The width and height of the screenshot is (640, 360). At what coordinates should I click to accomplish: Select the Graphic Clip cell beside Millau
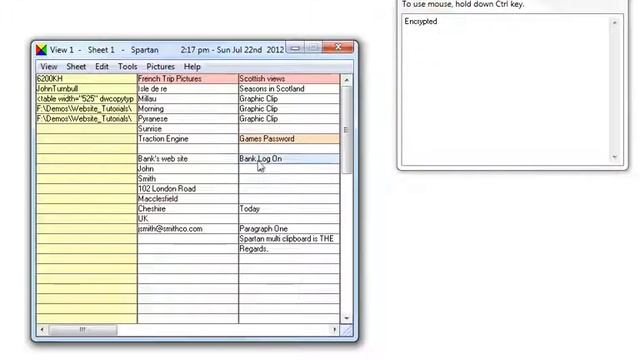point(289,99)
